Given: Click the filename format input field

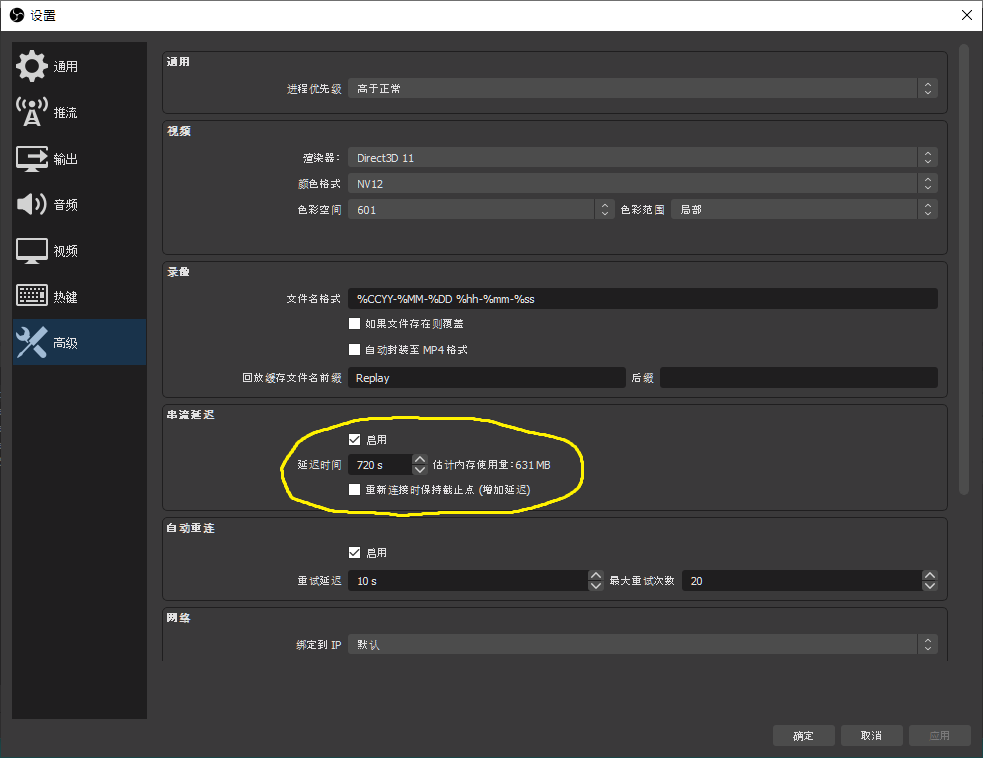Looking at the screenshot, I should tap(642, 299).
